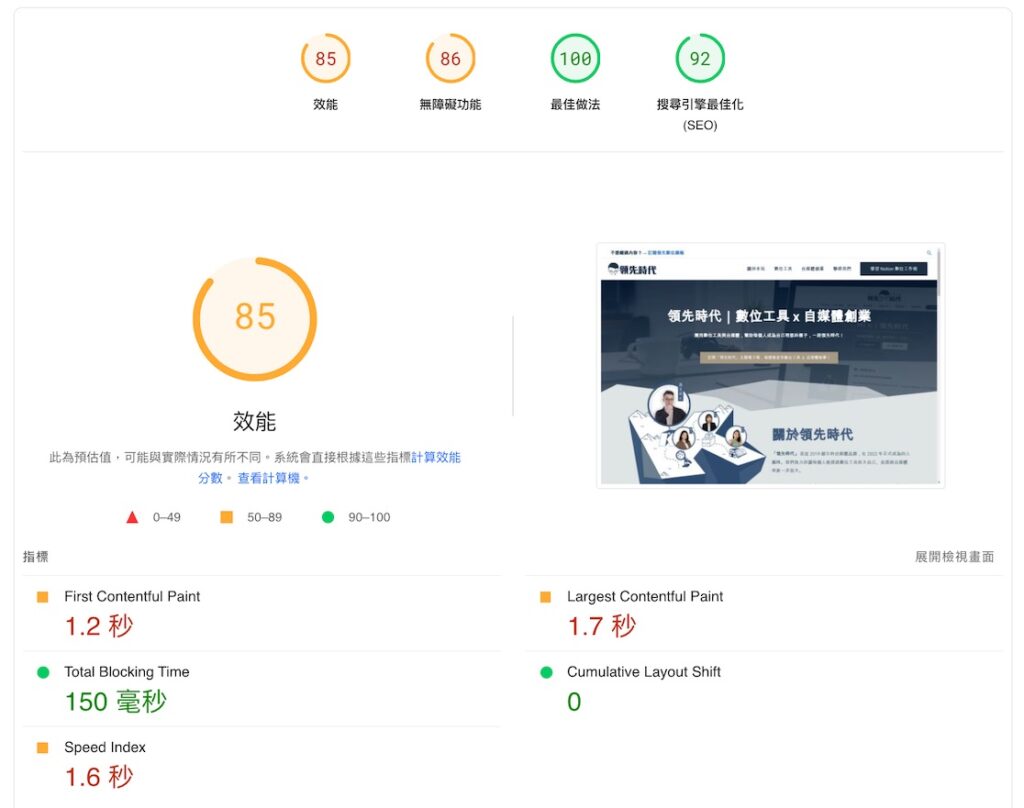Viewport: 1024px width, 808px height.
Task: Click the green dot beside Cumulative Layout Shift
Action: 547,672
